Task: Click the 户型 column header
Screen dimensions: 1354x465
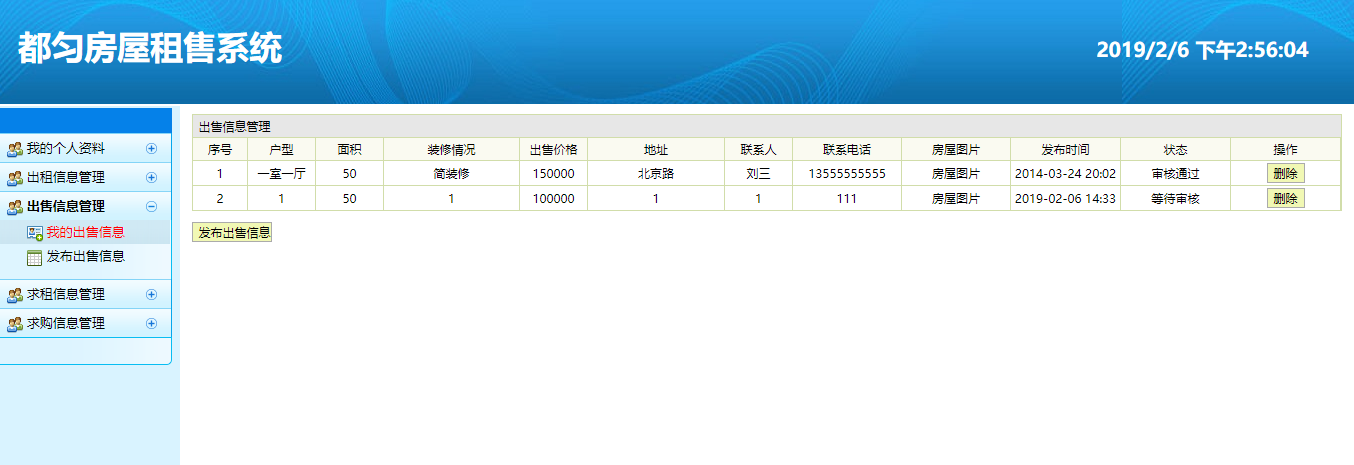Action: point(282,150)
